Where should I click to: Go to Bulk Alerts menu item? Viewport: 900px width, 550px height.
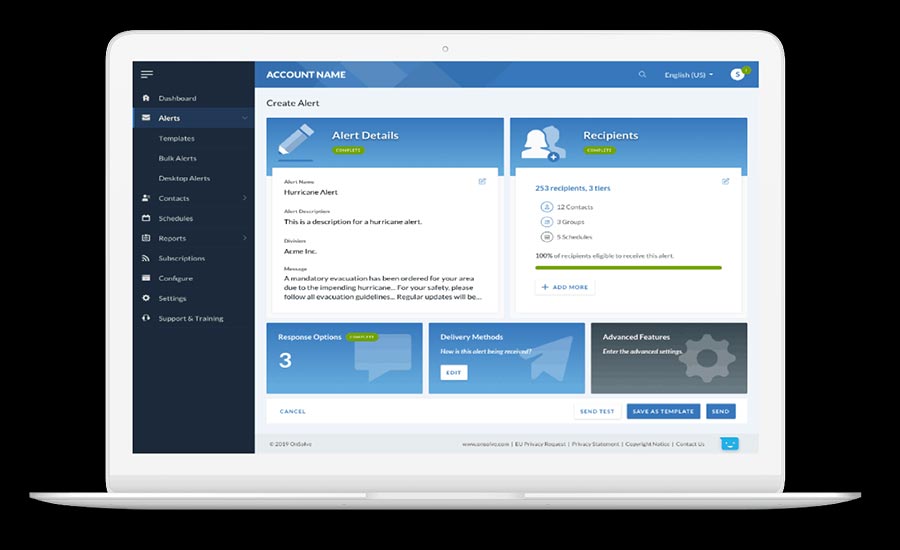[177, 158]
